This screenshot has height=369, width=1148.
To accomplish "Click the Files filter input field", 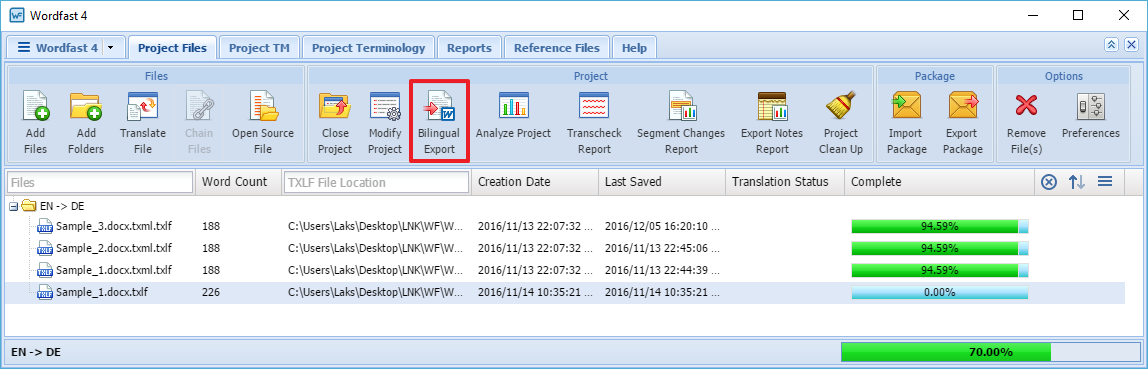I will pos(100,182).
